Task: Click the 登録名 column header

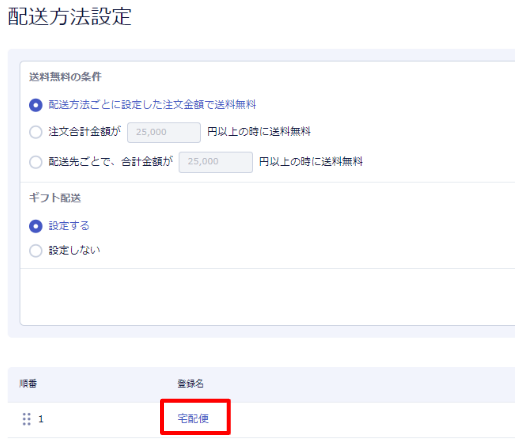Action: 190,384
